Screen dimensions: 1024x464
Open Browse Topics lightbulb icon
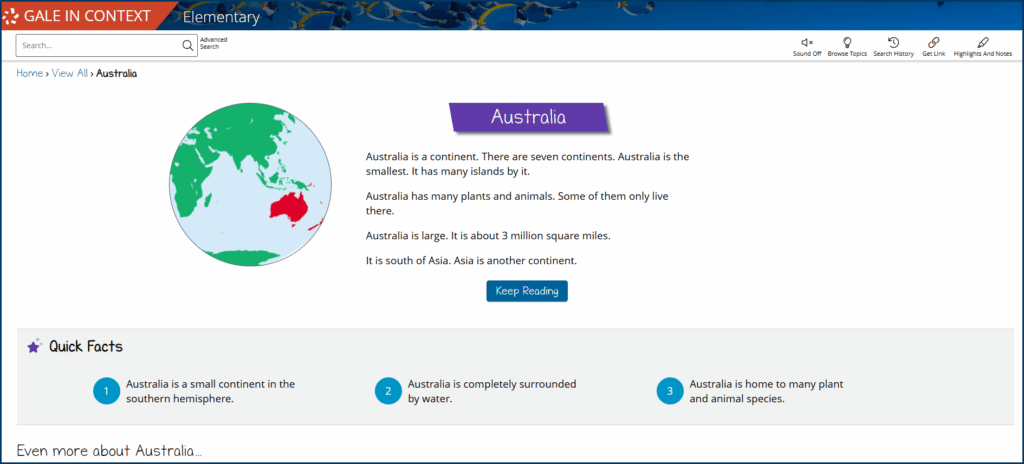coord(847,42)
